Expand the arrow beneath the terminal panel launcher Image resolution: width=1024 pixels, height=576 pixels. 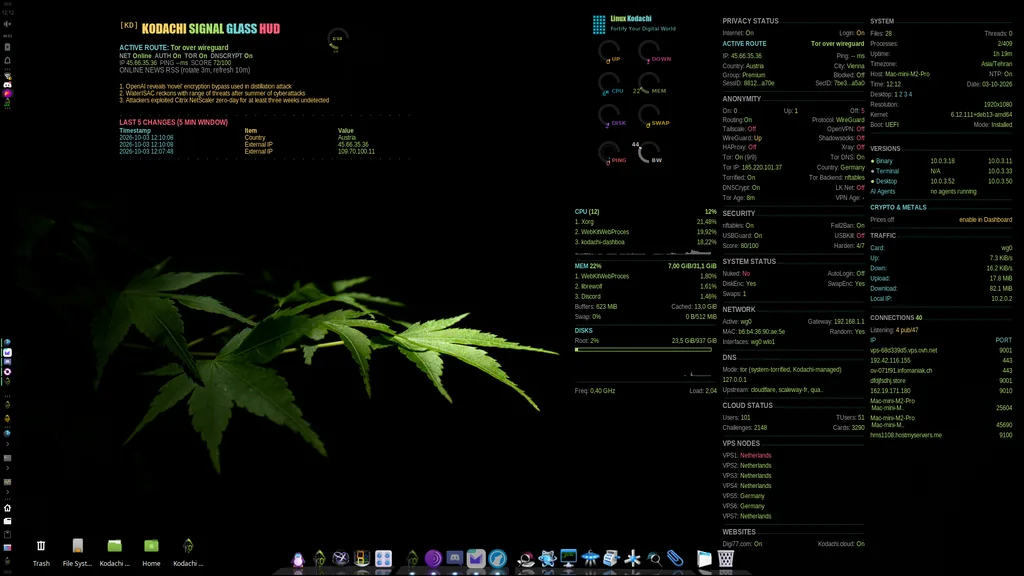pos(7,468)
